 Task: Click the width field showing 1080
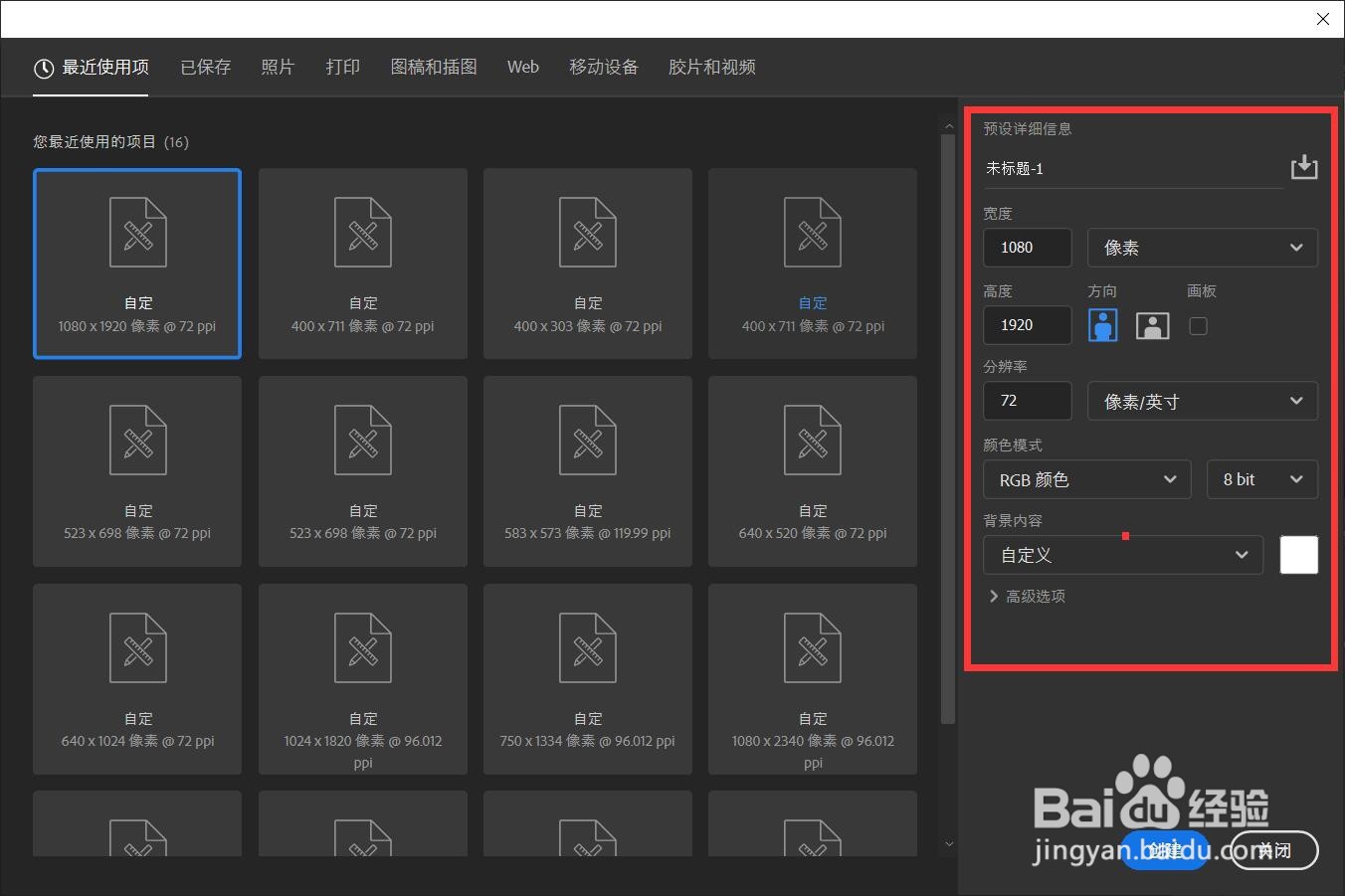click(x=1028, y=248)
